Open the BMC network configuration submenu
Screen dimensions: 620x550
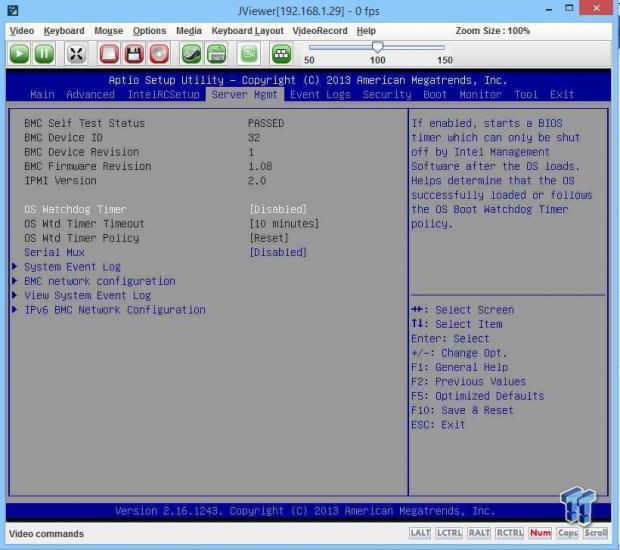pyautogui.click(x=100, y=281)
